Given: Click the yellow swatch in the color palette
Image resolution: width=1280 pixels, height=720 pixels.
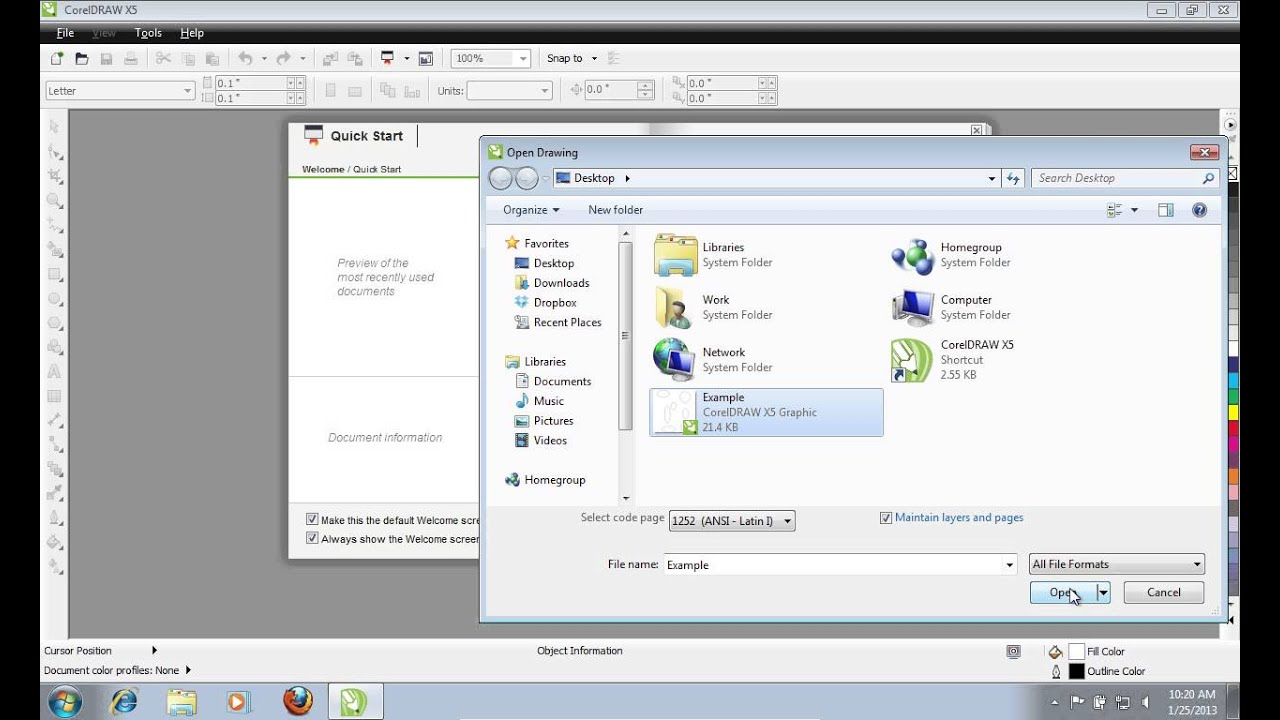Looking at the screenshot, I should pyautogui.click(x=1233, y=412).
